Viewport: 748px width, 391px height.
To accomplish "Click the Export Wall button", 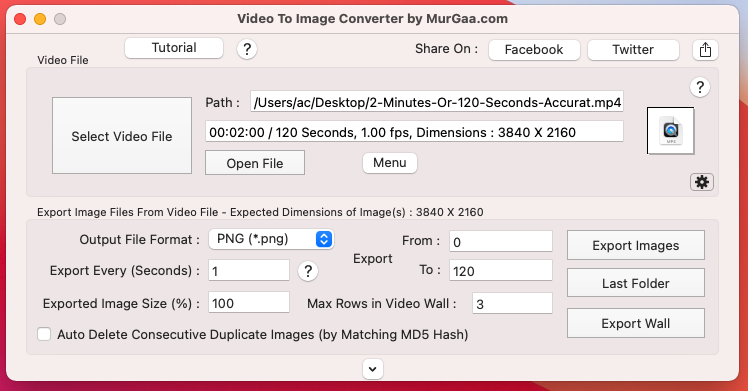I will pyautogui.click(x=636, y=323).
